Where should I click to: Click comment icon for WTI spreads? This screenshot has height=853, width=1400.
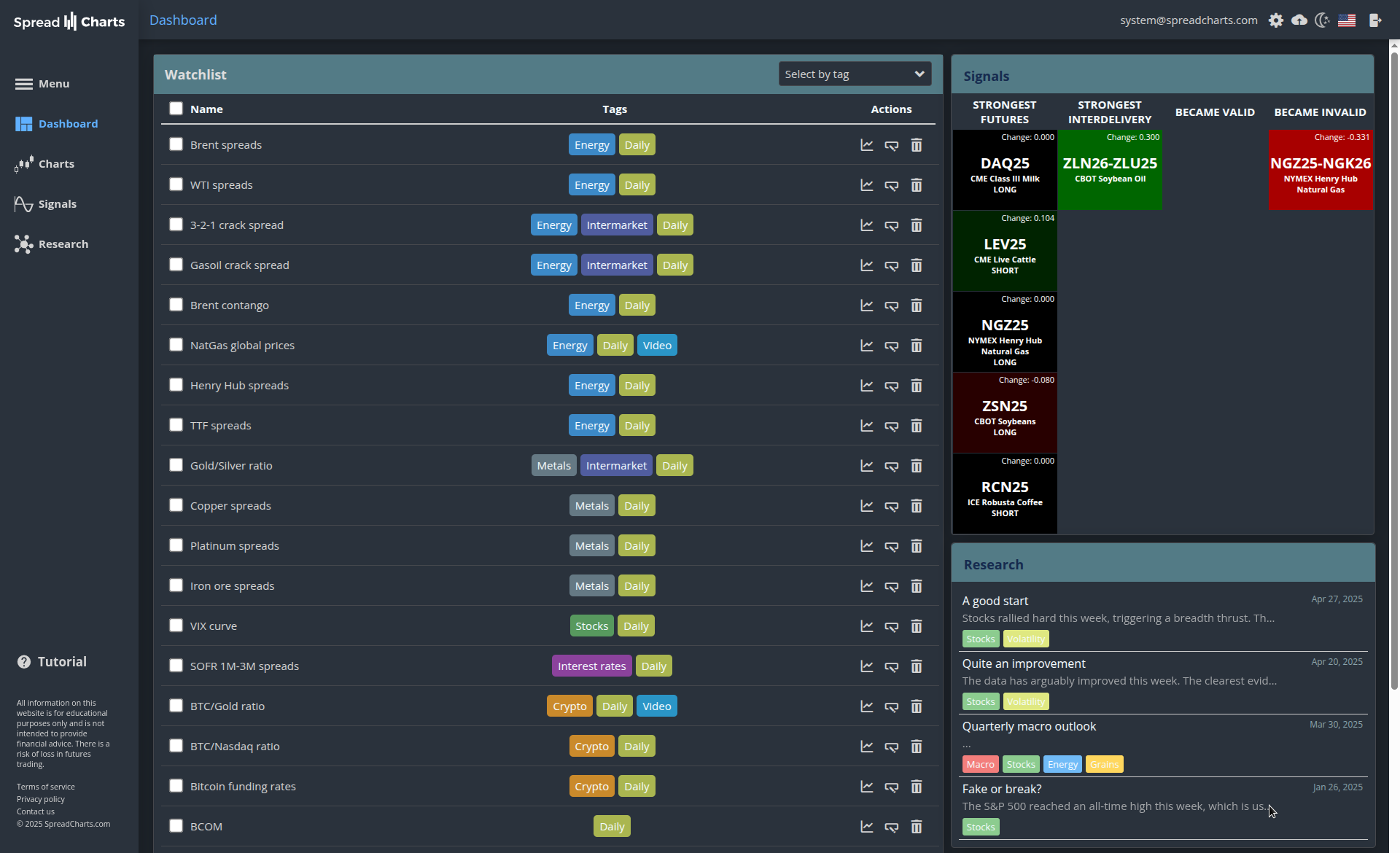(x=892, y=185)
